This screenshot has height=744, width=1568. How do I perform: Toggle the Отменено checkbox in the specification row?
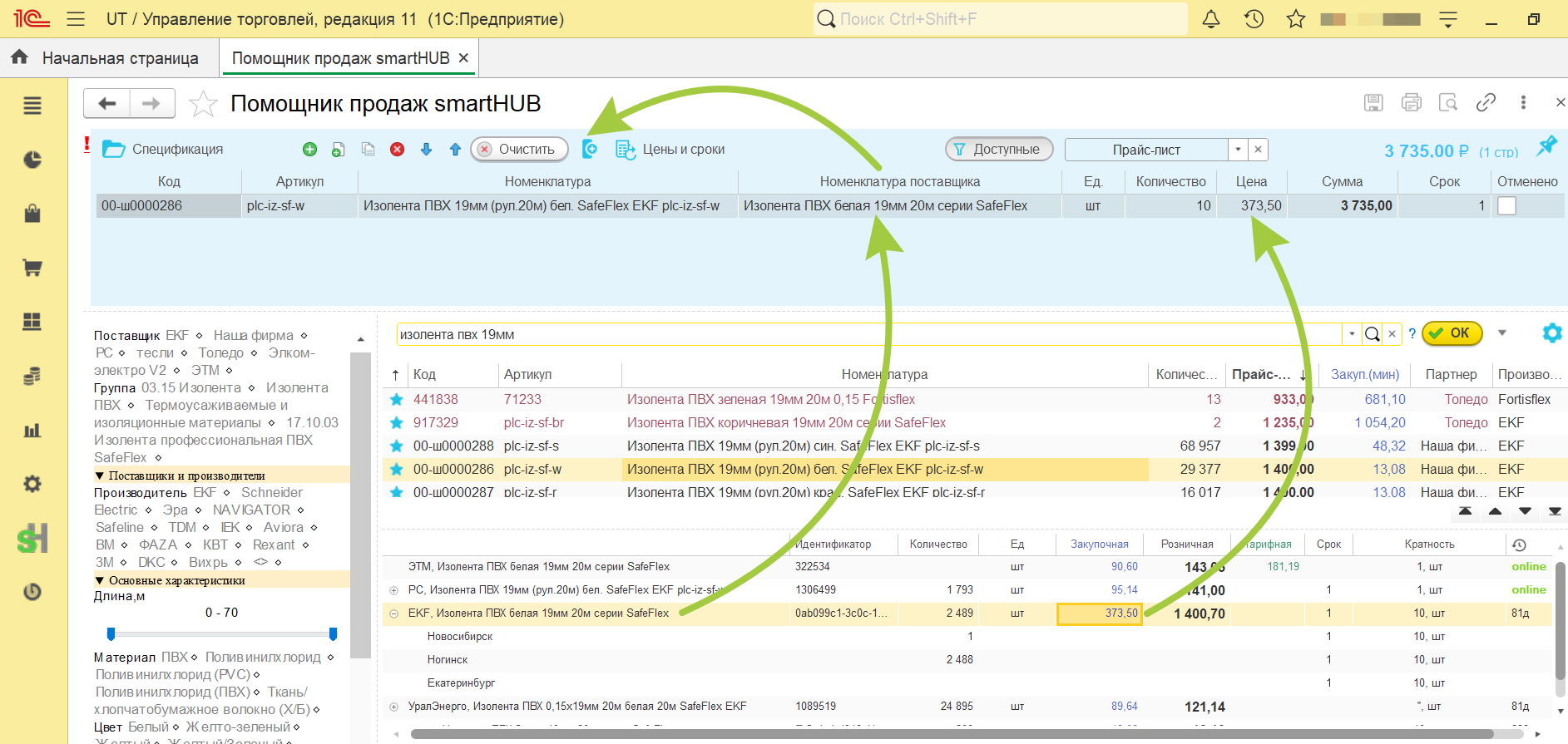click(1506, 205)
